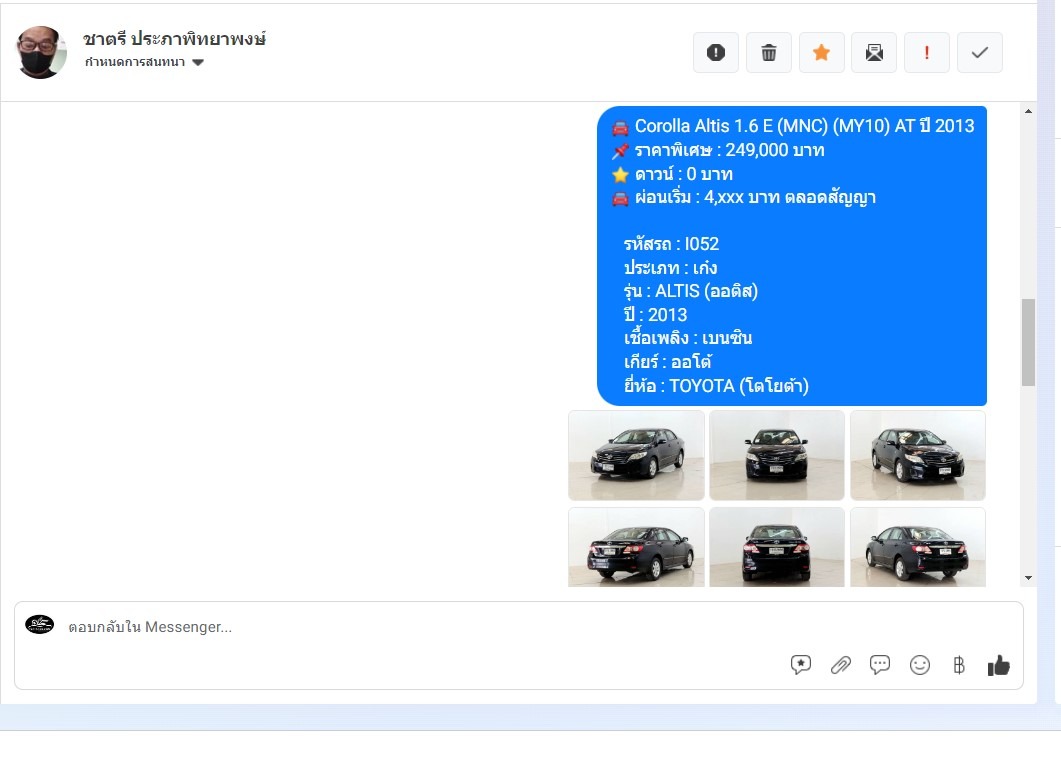Open the speech bubble message icon
Screen dimensions: 1061x760
click(880, 665)
